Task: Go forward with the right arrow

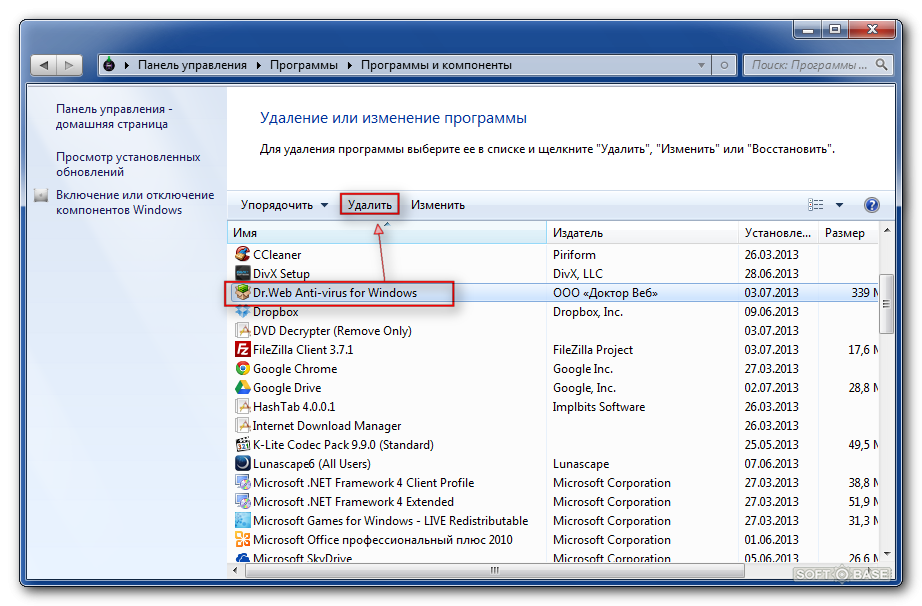Action: [69, 65]
